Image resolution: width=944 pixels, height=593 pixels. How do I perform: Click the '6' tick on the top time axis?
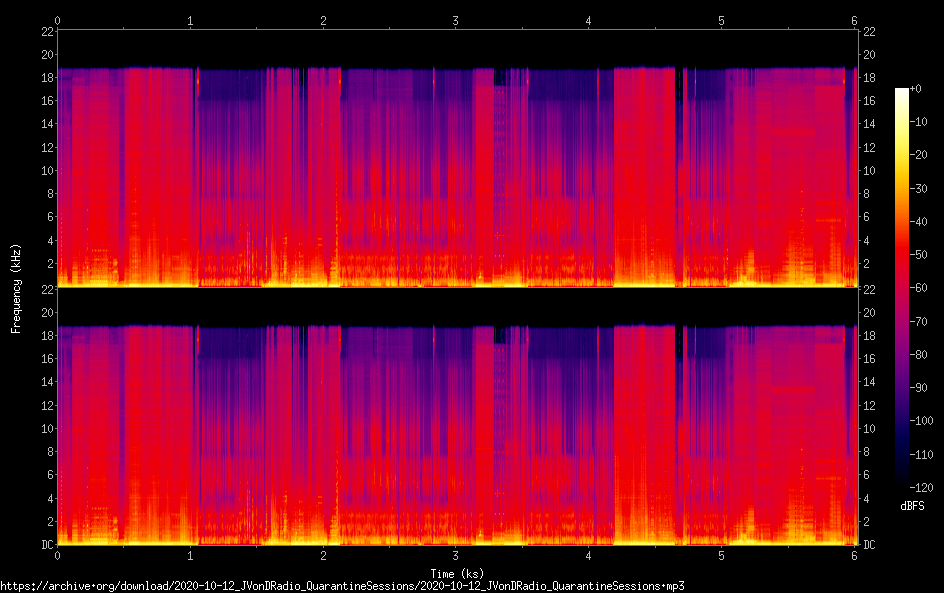coord(854,20)
